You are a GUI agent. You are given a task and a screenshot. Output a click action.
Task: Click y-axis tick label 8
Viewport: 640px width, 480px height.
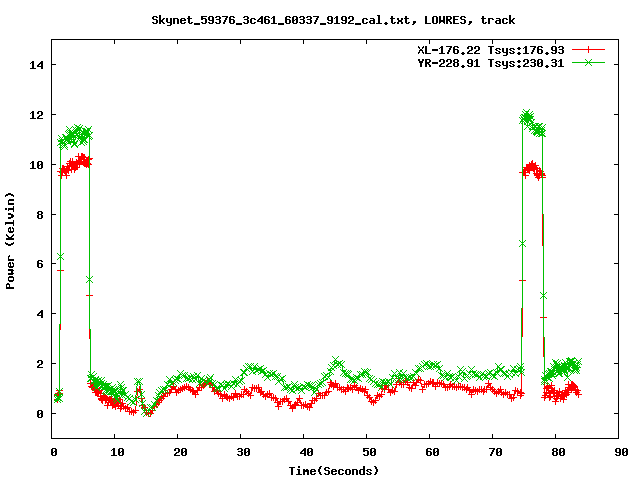pos(40,215)
